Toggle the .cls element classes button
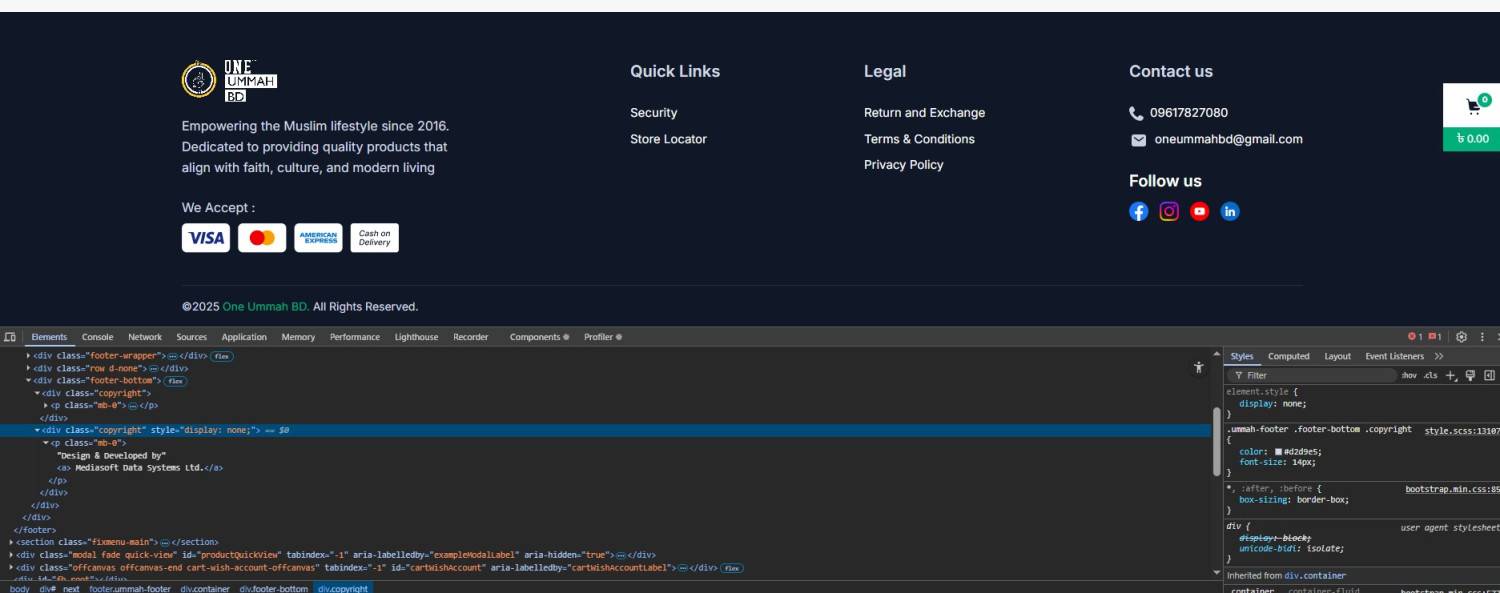Screen dimensions: 1500x593 point(1431,375)
